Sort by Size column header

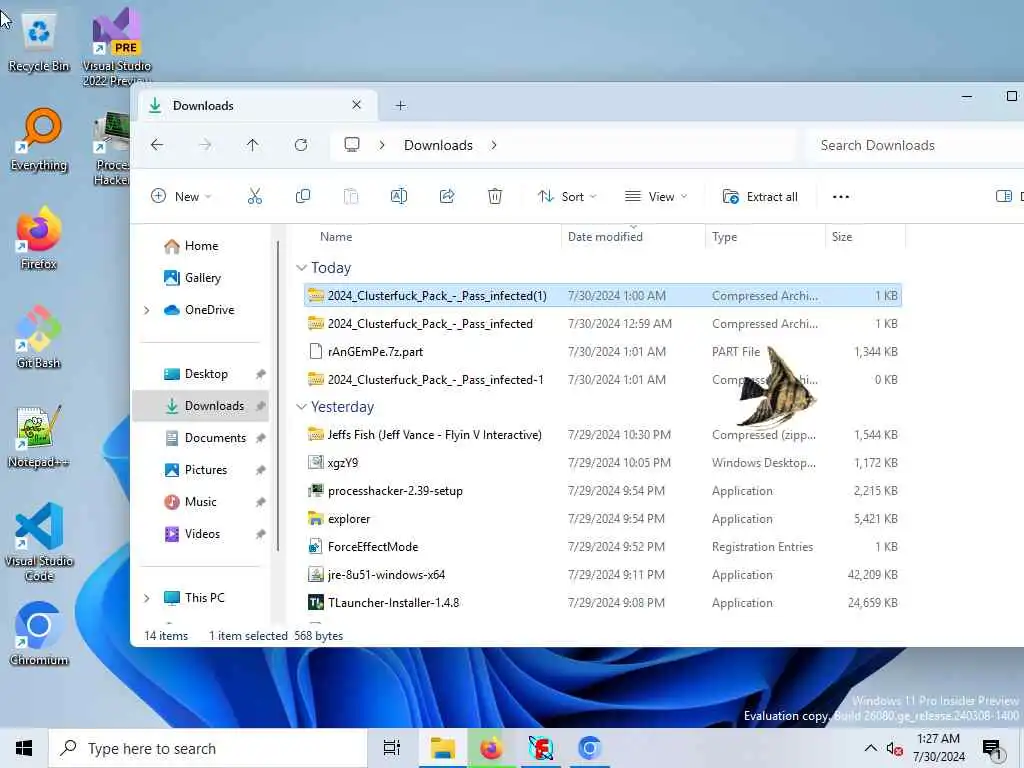(x=865, y=237)
